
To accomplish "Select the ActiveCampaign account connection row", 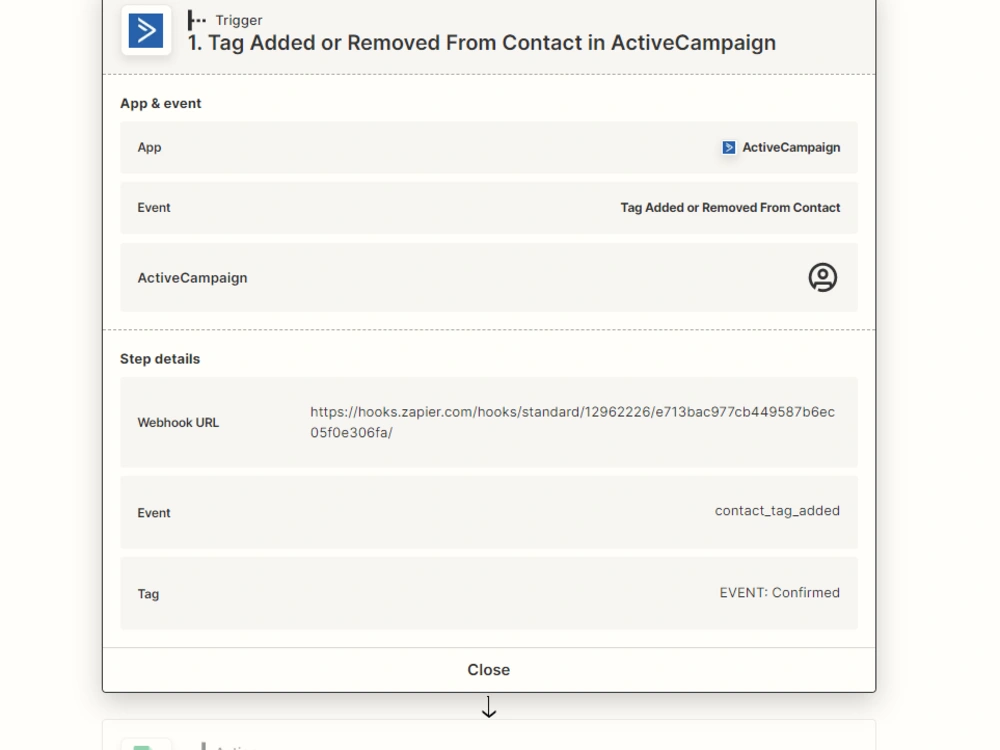I will click(x=488, y=277).
